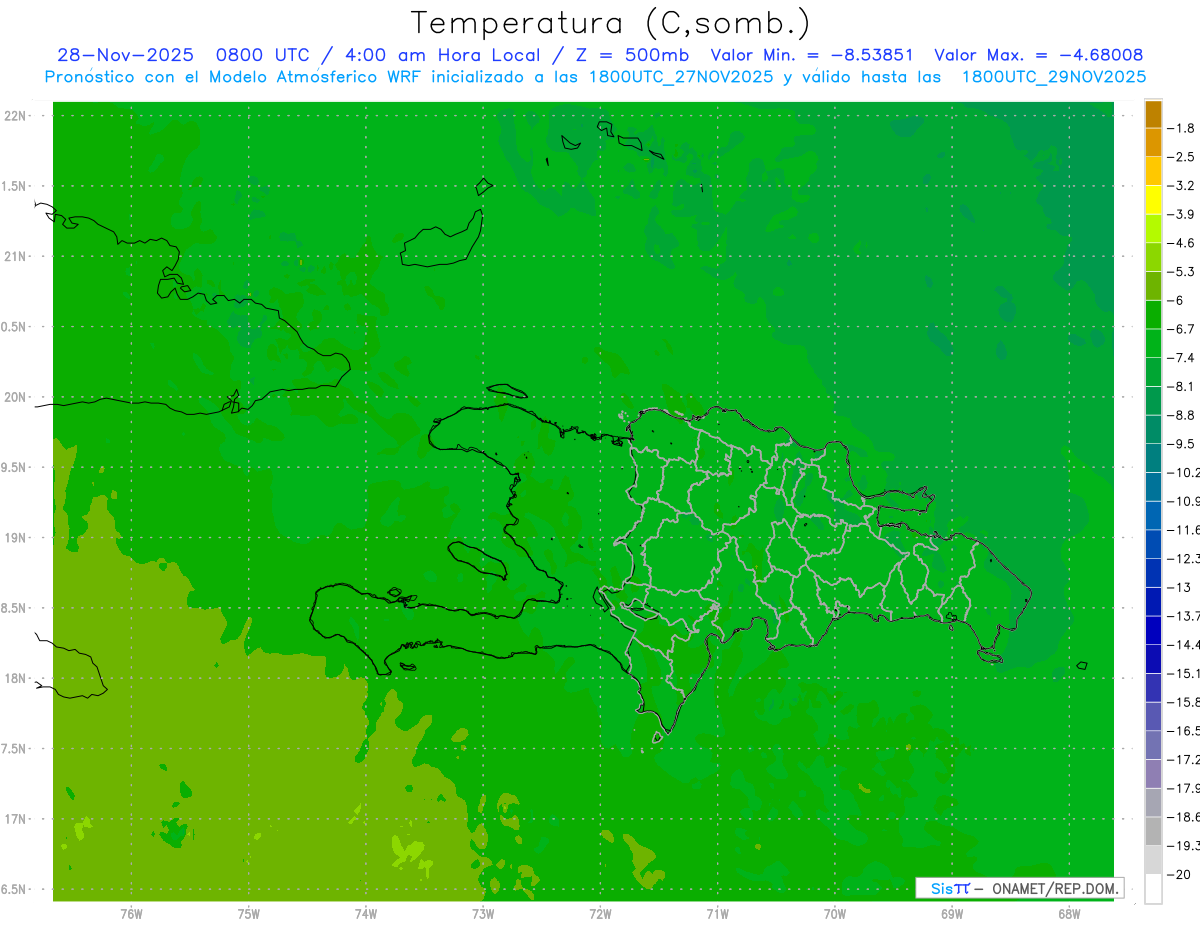This screenshot has width=1200, height=927.
Task: Click the '-17.9' colorbar label
Action: tap(1184, 789)
